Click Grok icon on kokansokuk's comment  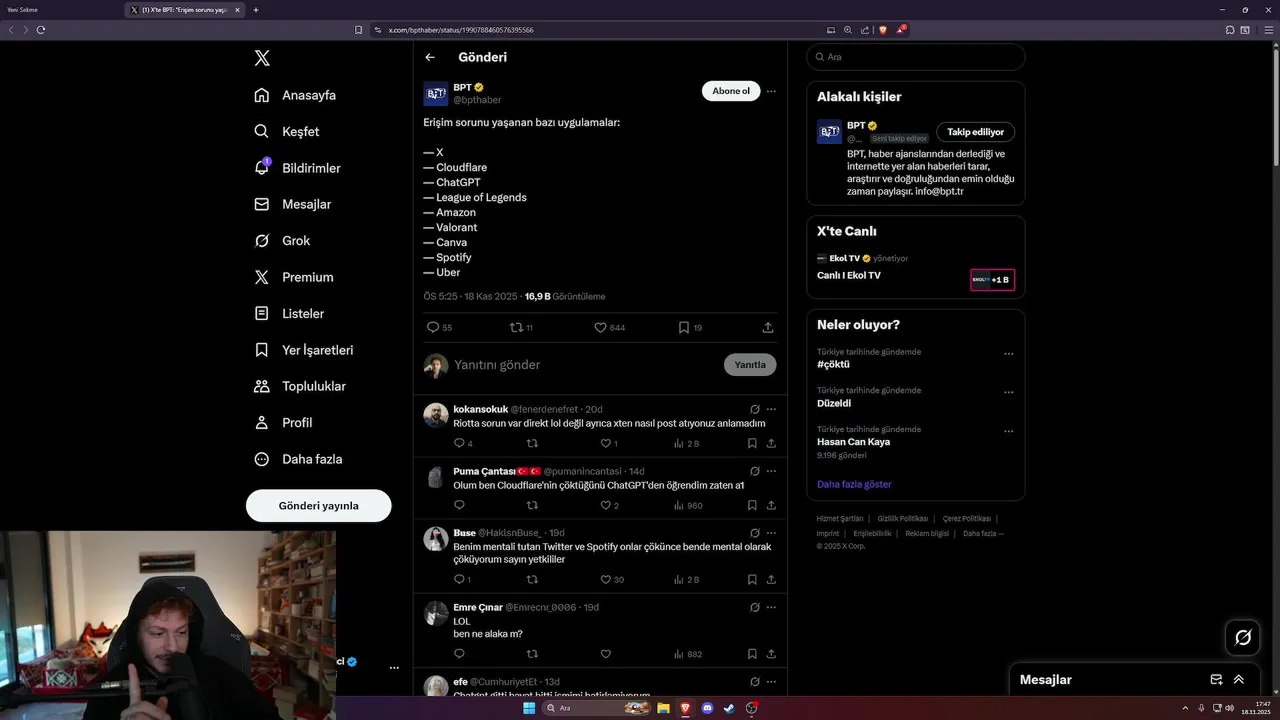(x=755, y=409)
